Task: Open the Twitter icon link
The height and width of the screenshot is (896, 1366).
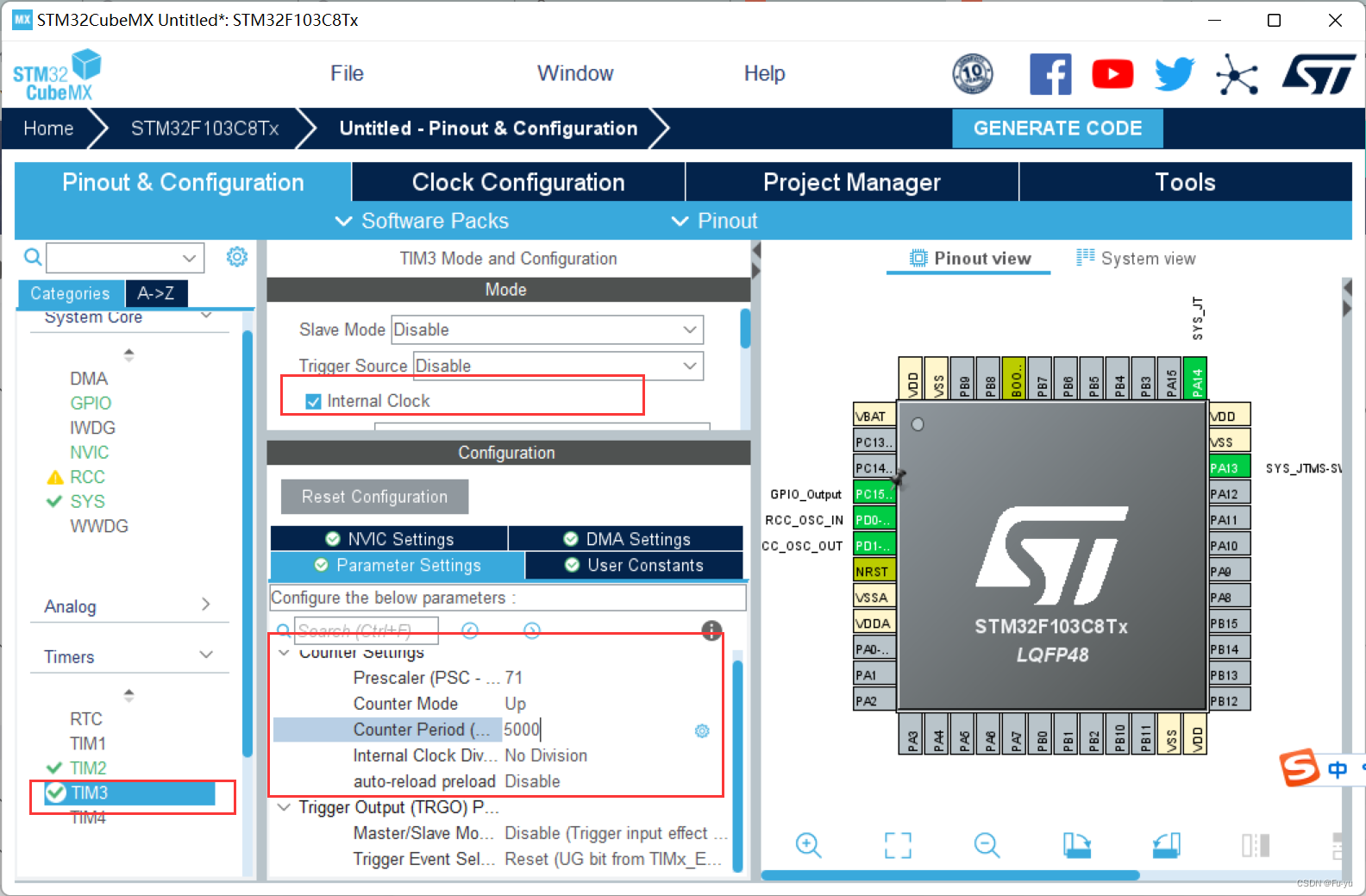Action: (x=1175, y=74)
